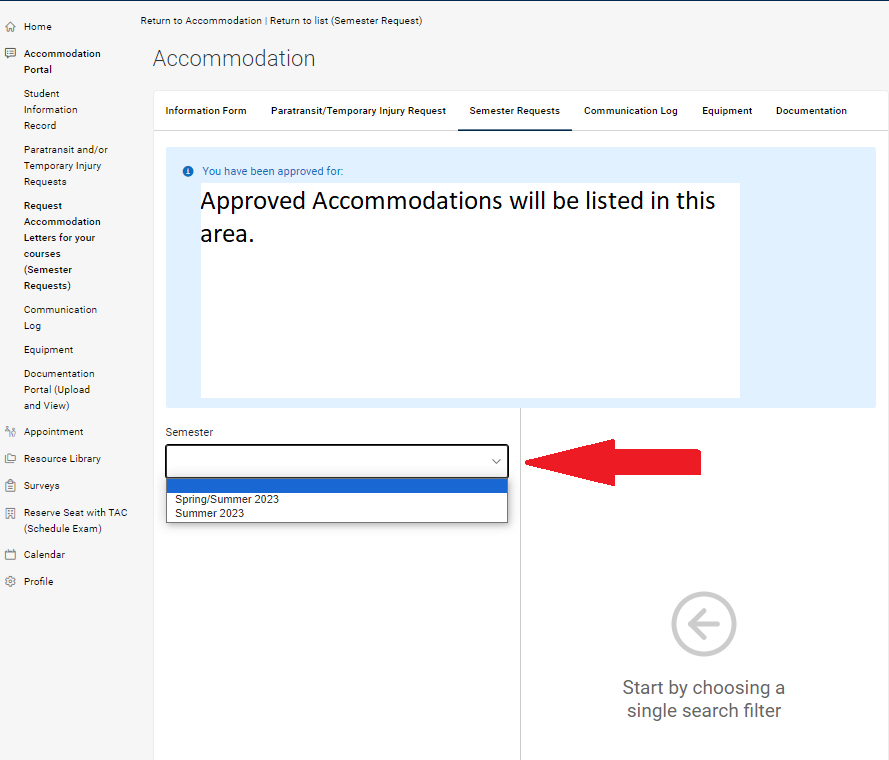The width and height of the screenshot is (889, 760).
Task: Open the Semester dropdown
Action: tap(336, 461)
